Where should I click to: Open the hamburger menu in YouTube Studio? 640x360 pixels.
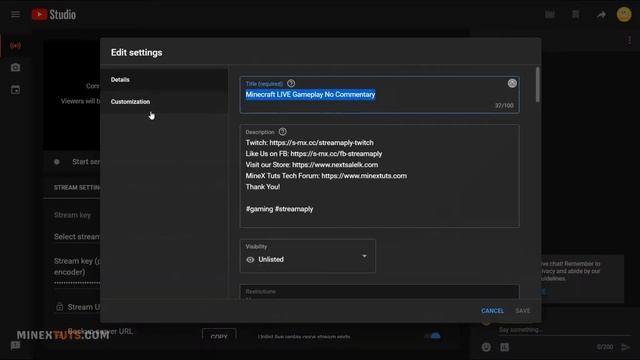(x=16, y=15)
